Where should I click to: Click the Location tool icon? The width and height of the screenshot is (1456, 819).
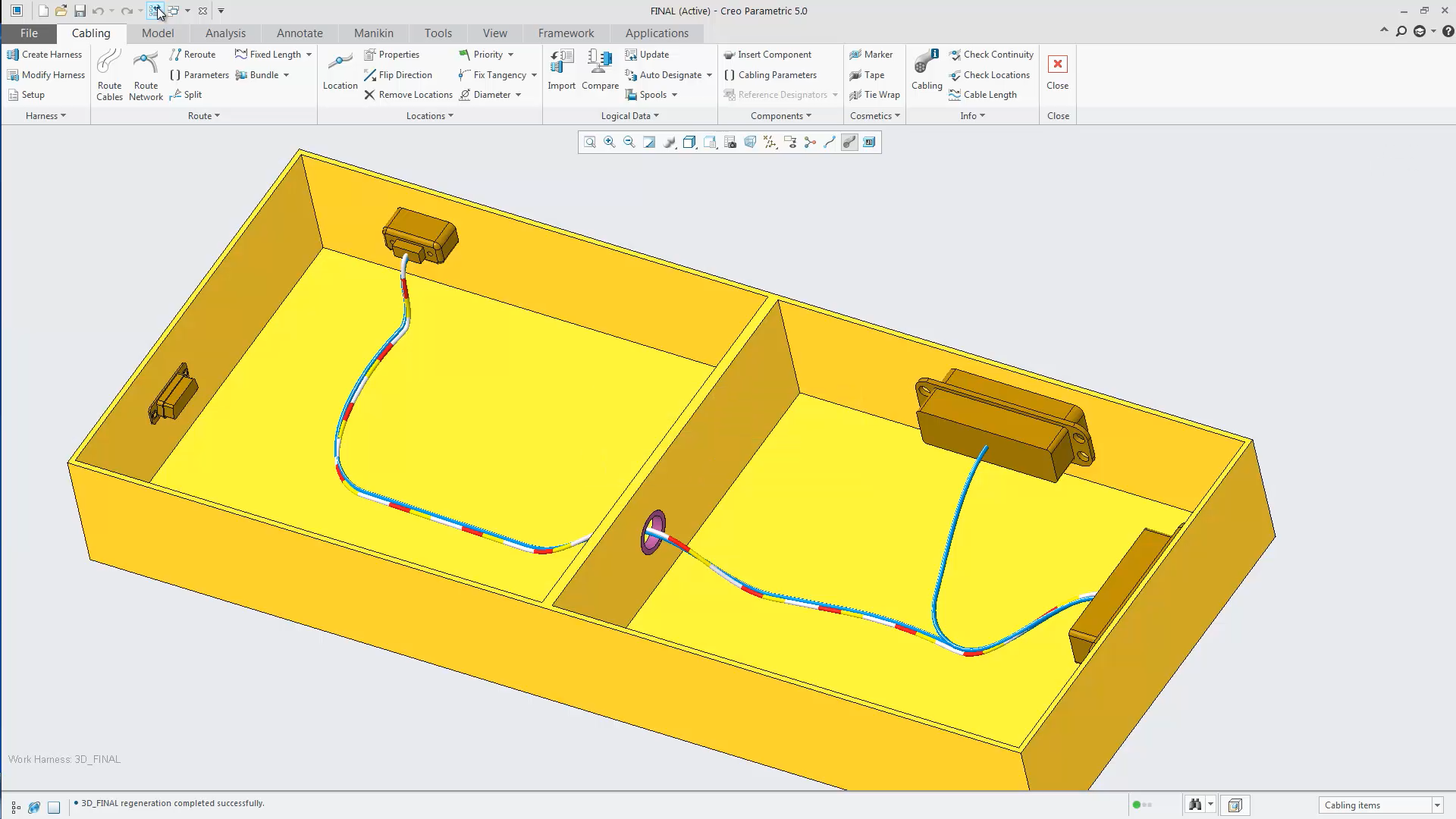click(340, 71)
